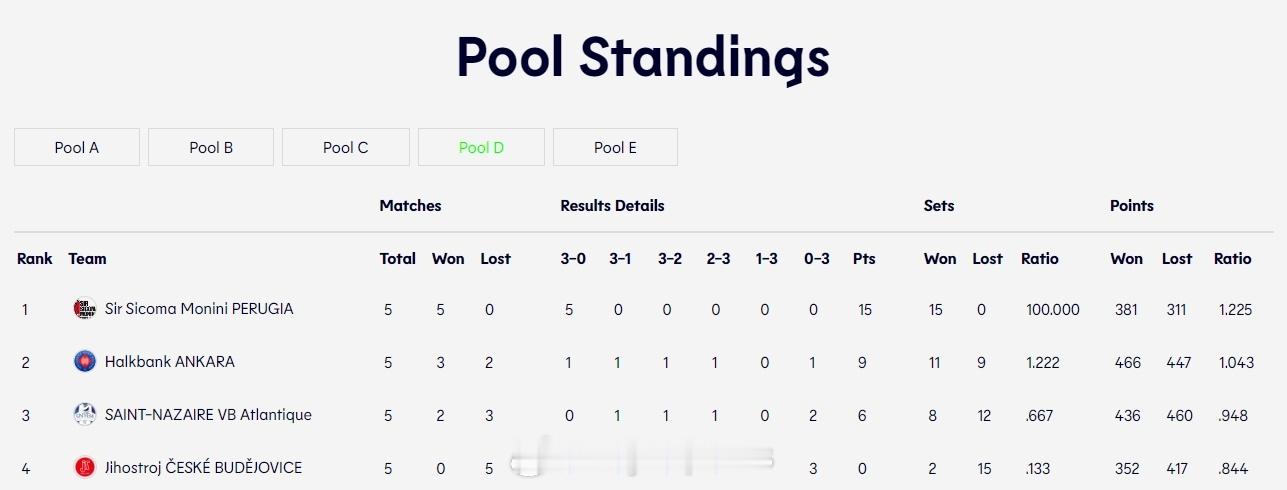The width and height of the screenshot is (1287, 490).
Task: Click the Rank column header
Action: click(35, 258)
